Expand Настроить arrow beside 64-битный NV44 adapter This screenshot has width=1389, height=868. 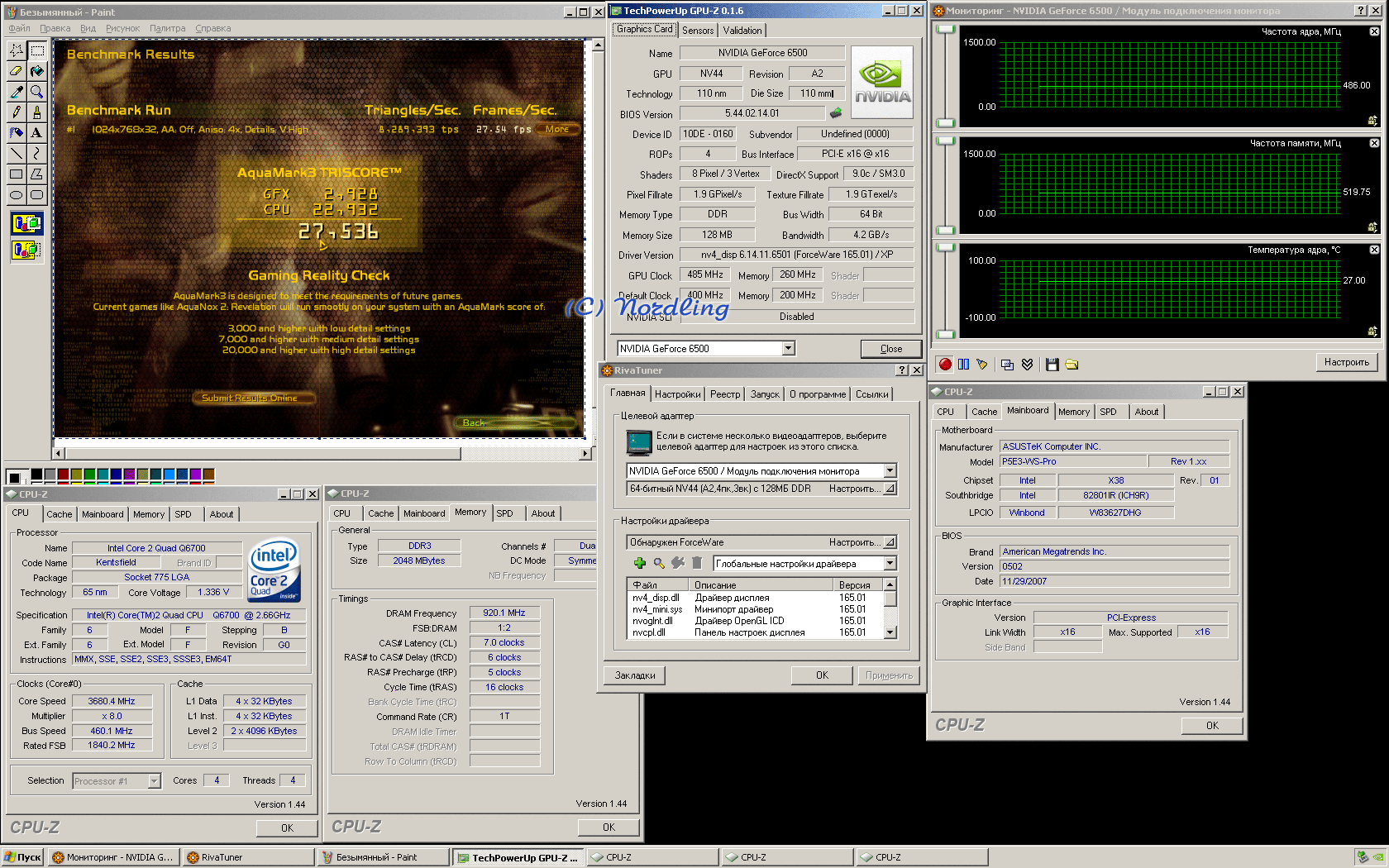(x=890, y=489)
